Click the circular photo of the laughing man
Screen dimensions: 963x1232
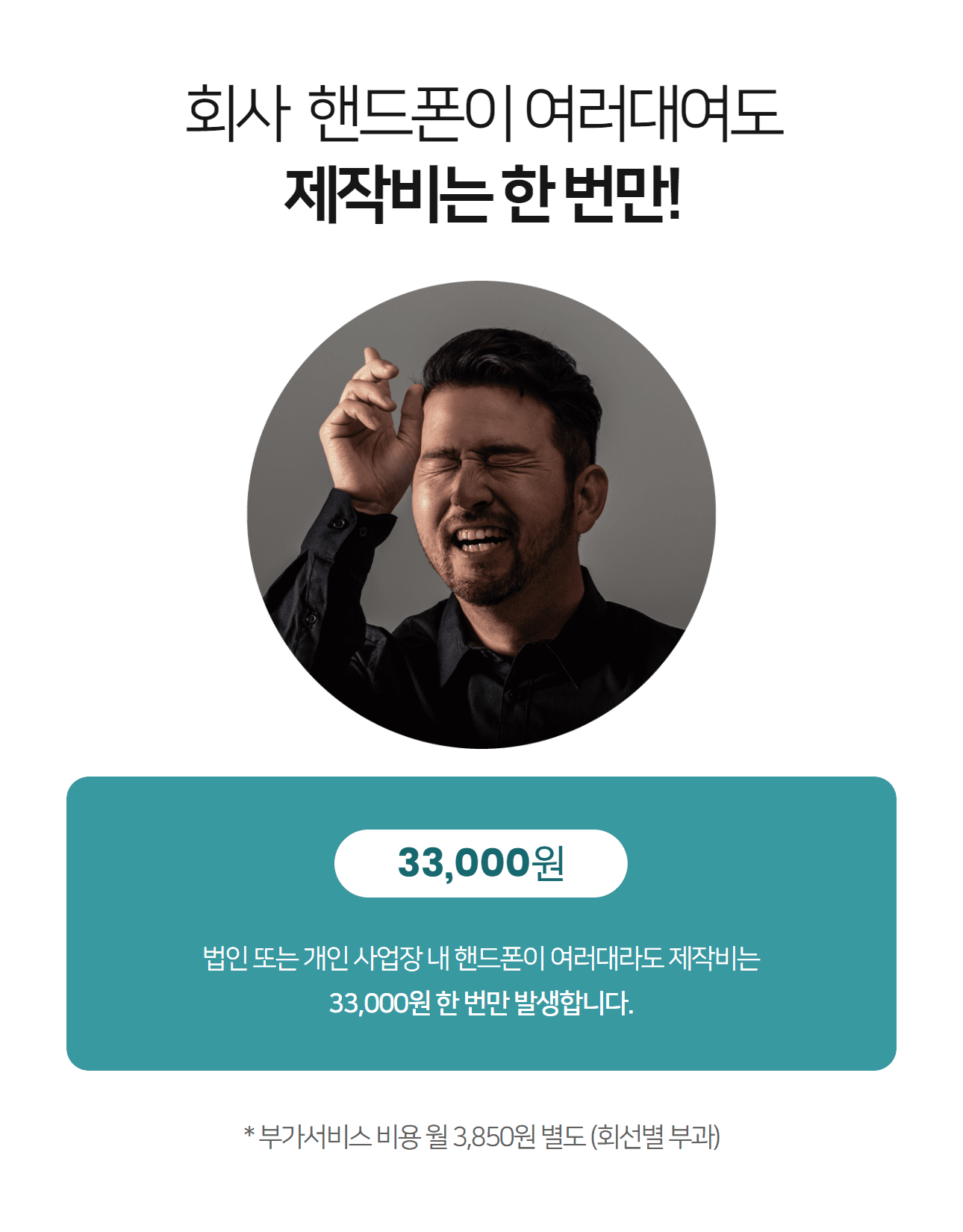[481, 514]
